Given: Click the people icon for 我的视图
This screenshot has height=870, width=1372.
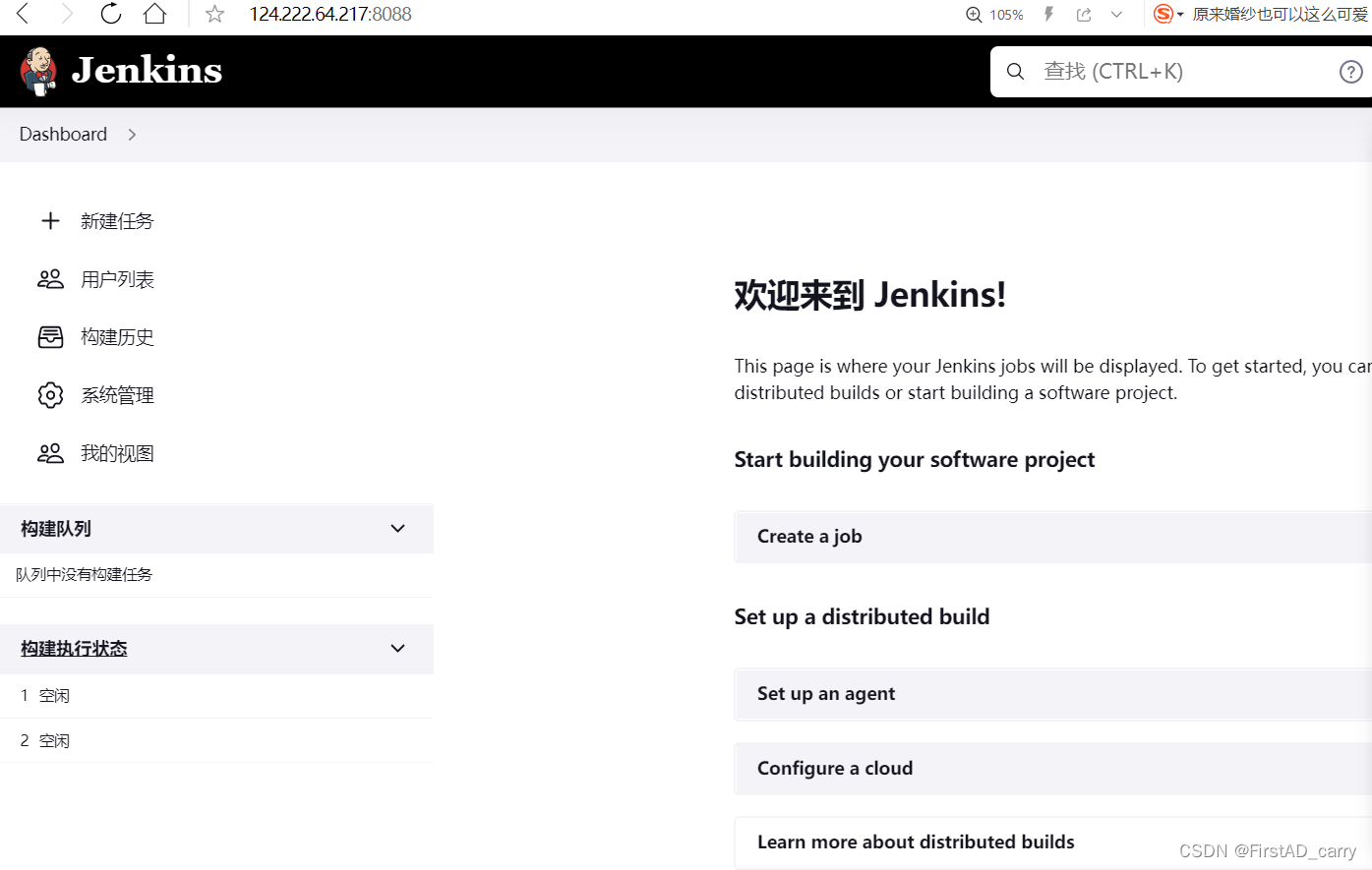Looking at the screenshot, I should tap(50, 453).
